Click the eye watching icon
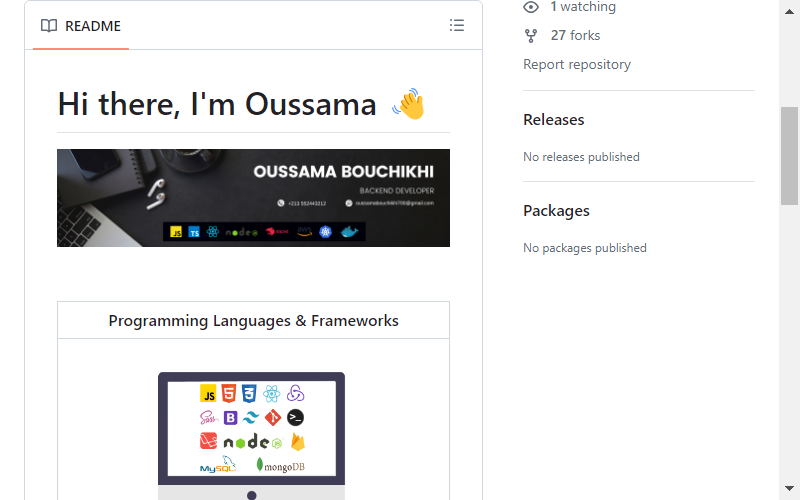The width and height of the screenshot is (800, 500). (x=531, y=7)
